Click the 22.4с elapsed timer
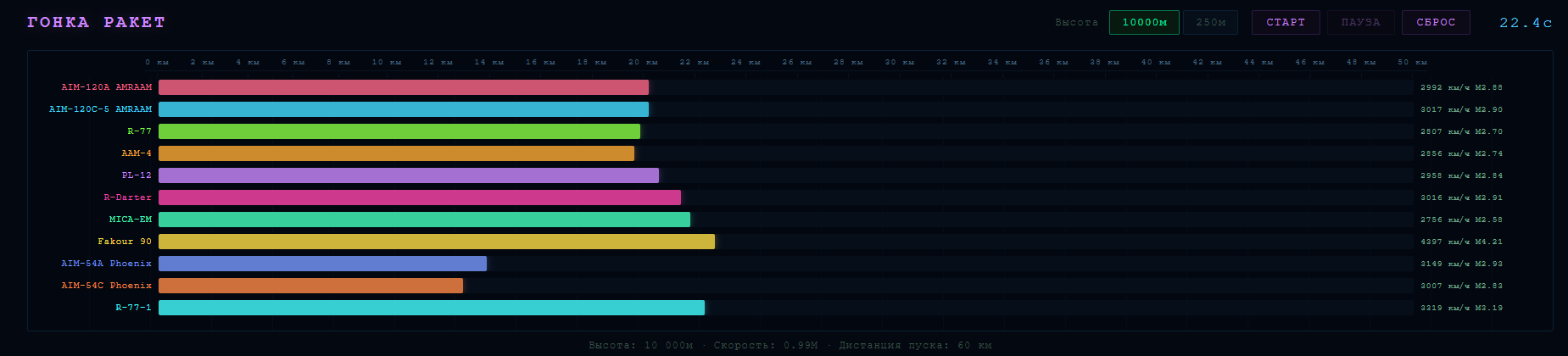 [x=1525, y=23]
